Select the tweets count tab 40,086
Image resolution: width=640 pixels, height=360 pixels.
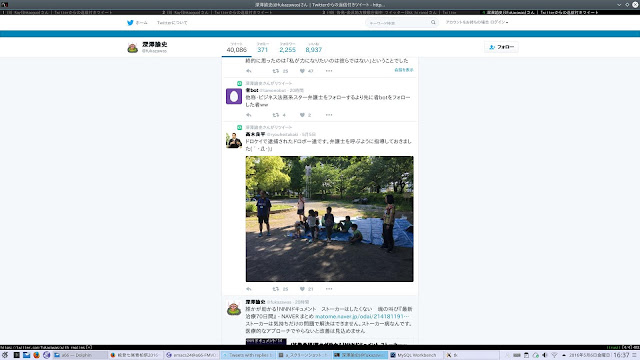tap(237, 47)
